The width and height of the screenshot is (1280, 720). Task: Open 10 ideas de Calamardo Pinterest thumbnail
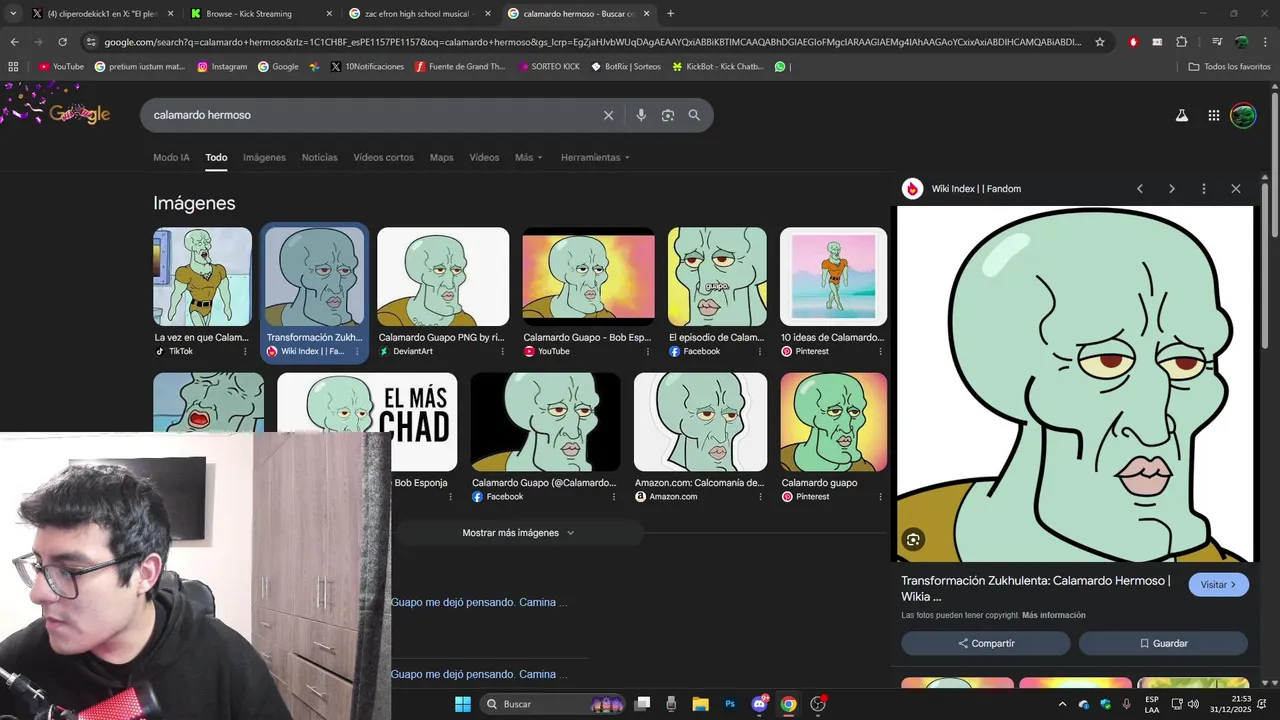point(833,277)
